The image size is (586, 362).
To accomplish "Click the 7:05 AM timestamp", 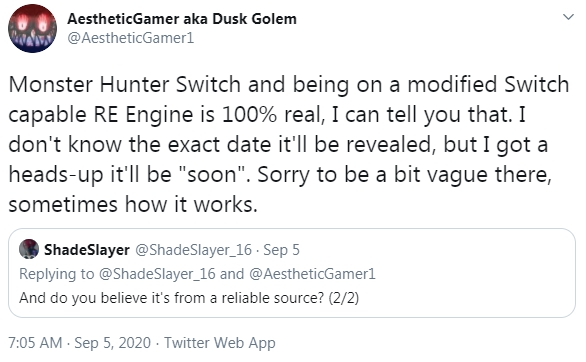I will tap(35, 343).
